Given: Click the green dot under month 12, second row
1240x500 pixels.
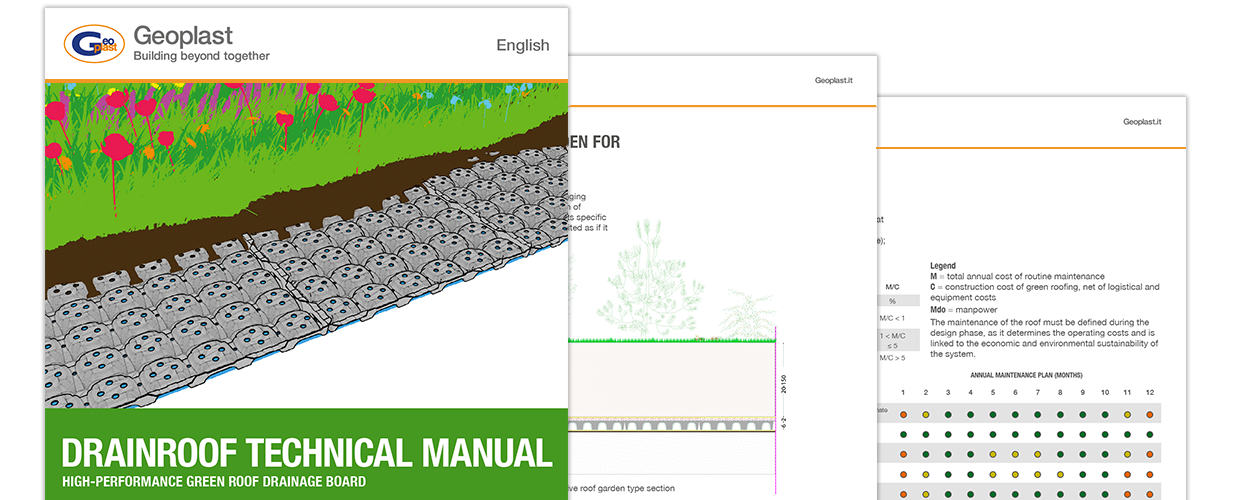Looking at the screenshot, I should pos(1149,434).
